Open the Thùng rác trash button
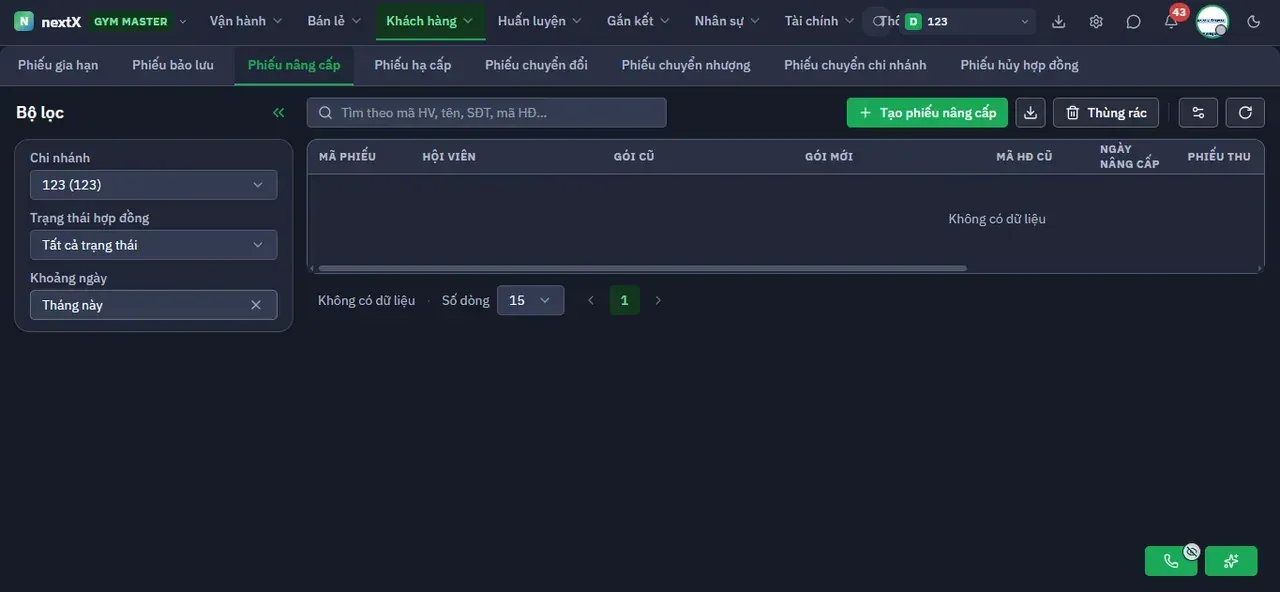 1106,113
